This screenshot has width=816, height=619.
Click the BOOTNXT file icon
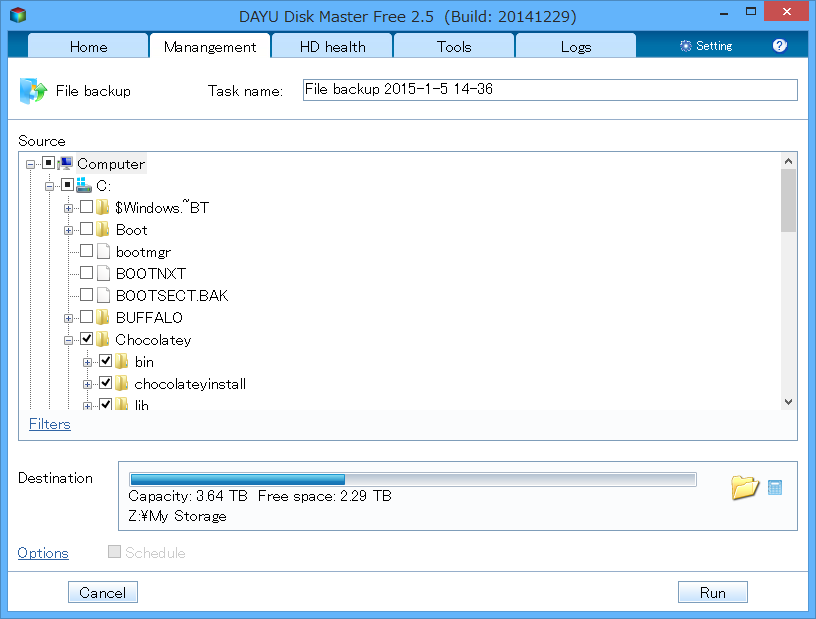point(104,273)
